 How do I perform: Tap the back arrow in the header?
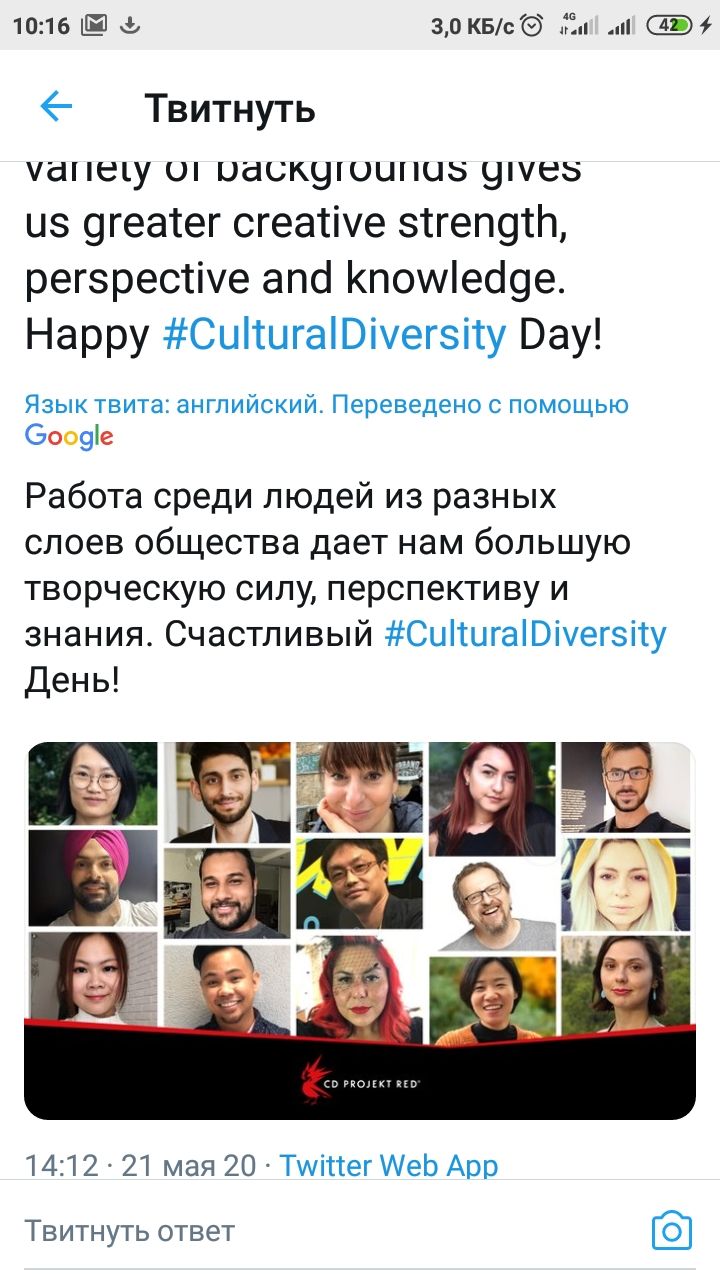(x=56, y=106)
